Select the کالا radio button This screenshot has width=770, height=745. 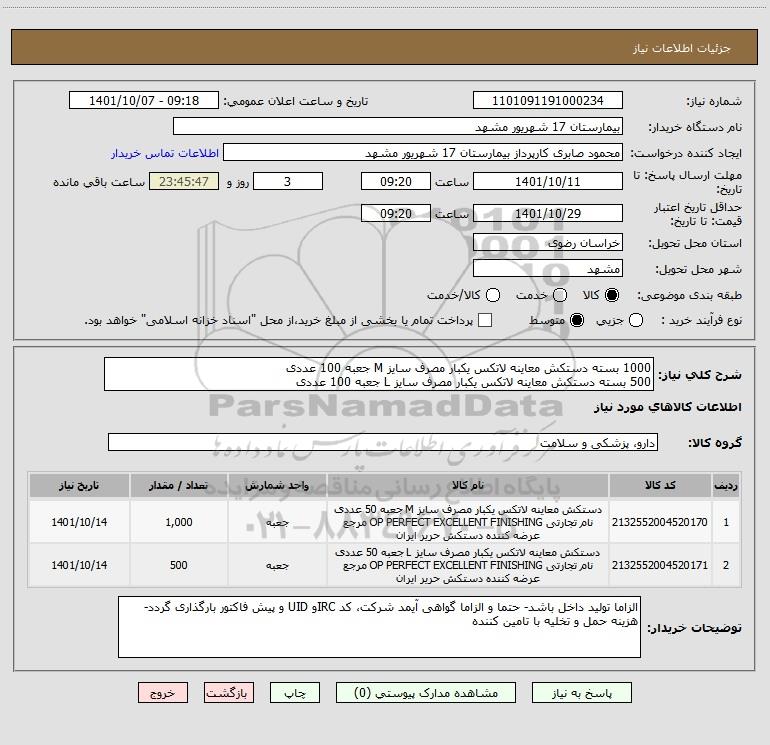(612, 295)
